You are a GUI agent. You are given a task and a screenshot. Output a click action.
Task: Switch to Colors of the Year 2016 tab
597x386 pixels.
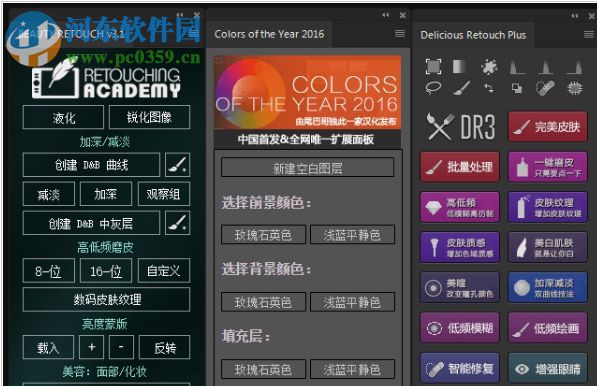(x=269, y=34)
